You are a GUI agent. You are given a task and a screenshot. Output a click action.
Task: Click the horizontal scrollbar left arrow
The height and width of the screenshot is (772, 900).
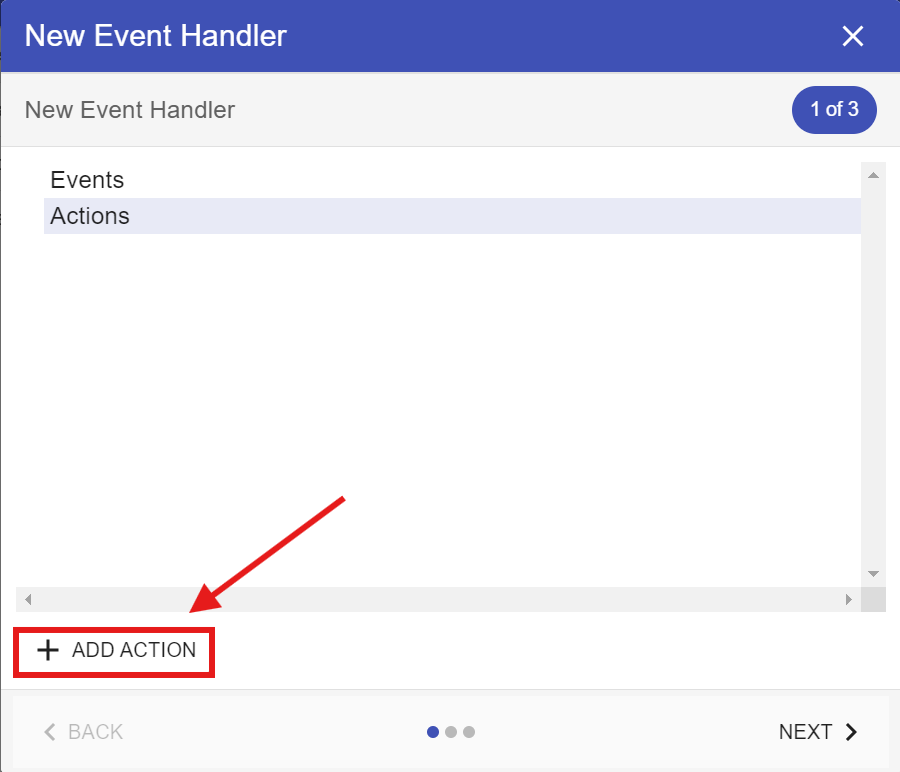tap(28, 600)
